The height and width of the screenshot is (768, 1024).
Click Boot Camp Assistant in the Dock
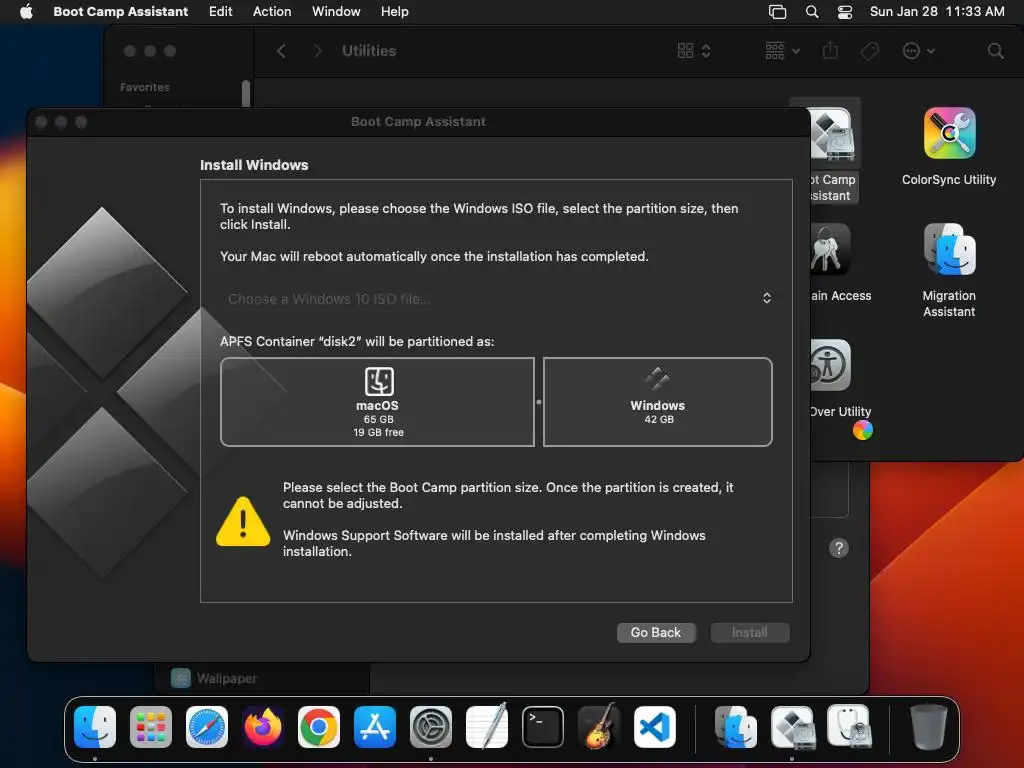[x=792, y=726]
